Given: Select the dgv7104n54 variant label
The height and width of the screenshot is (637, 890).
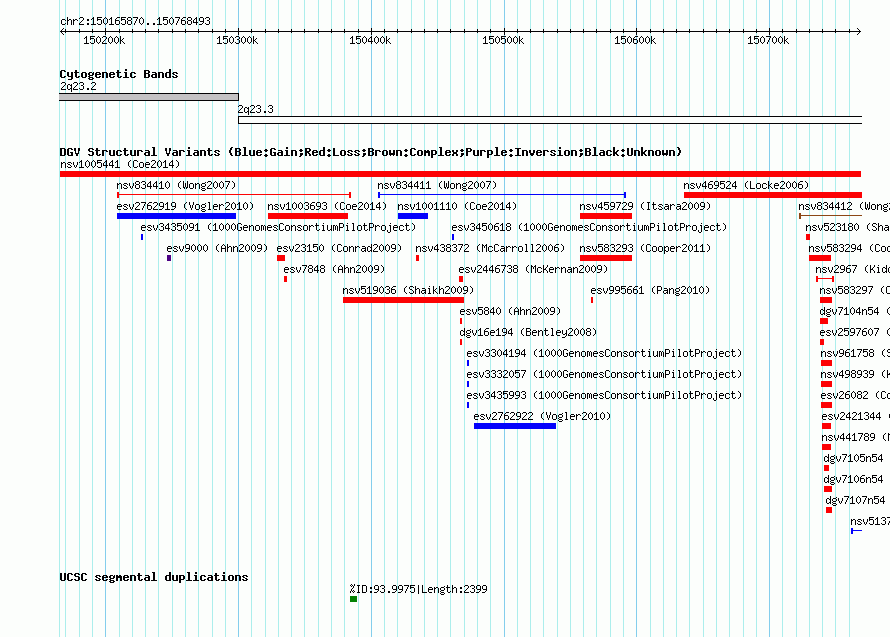Looking at the screenshot, I should point(854,311).
